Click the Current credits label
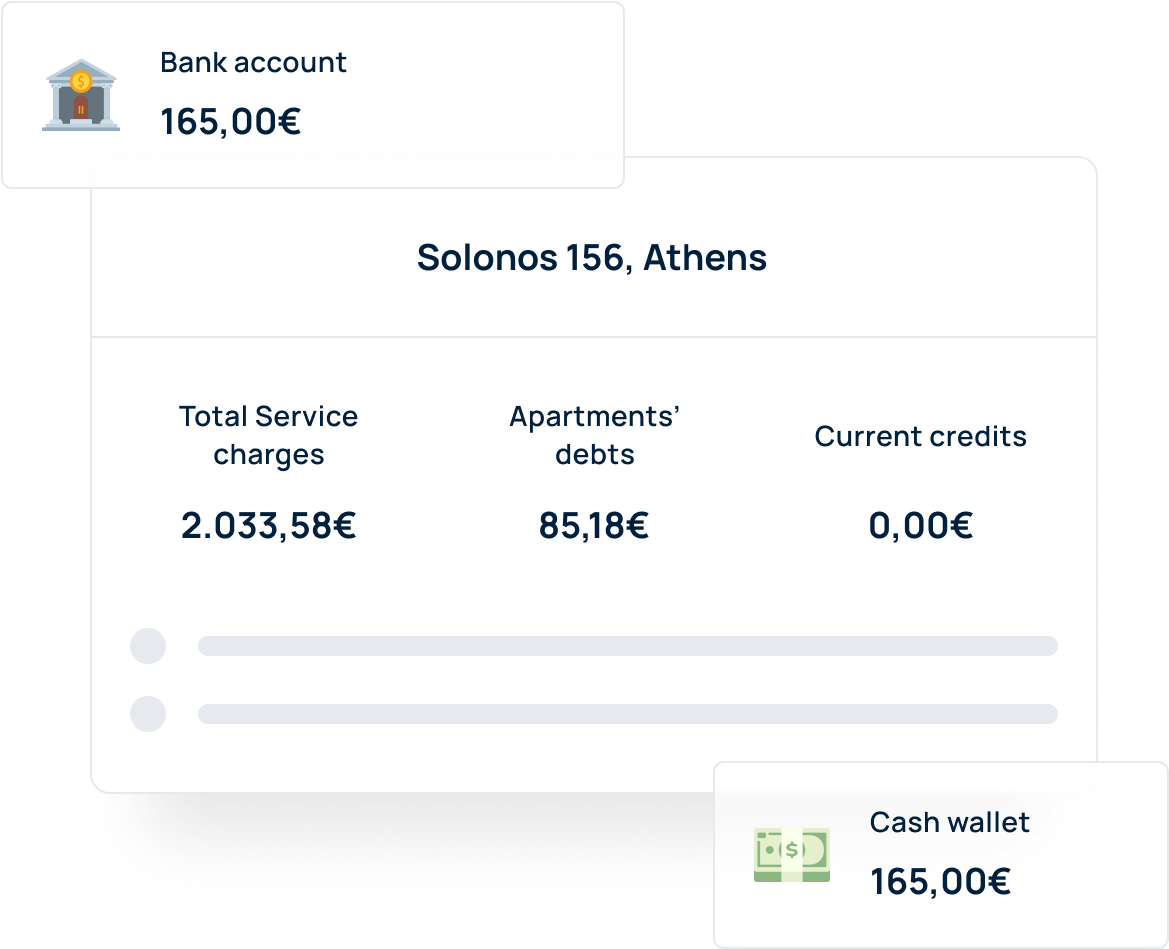 [921, 436]
